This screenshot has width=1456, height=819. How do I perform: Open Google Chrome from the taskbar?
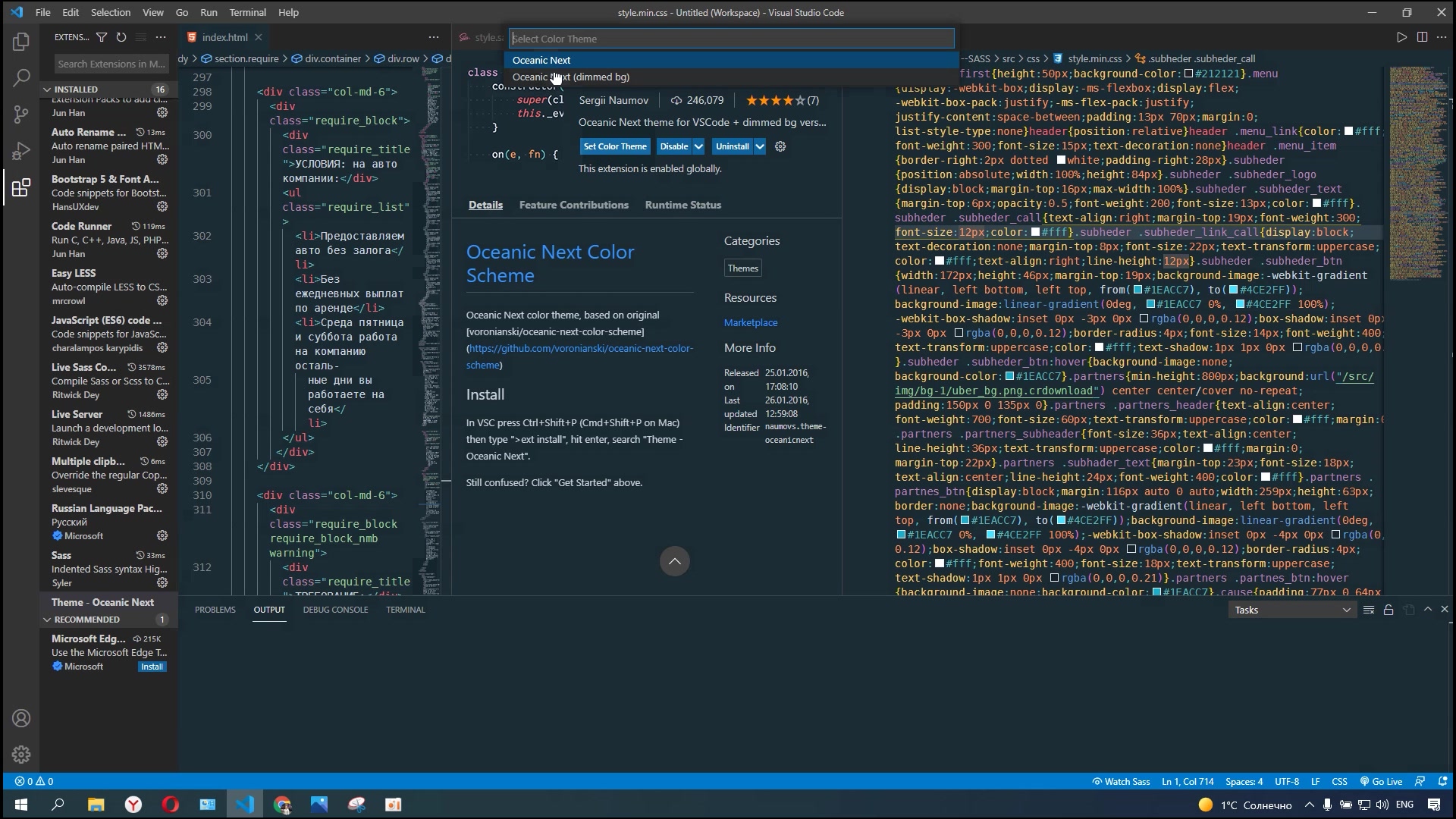pyautogui.click(x=282, y=805)
